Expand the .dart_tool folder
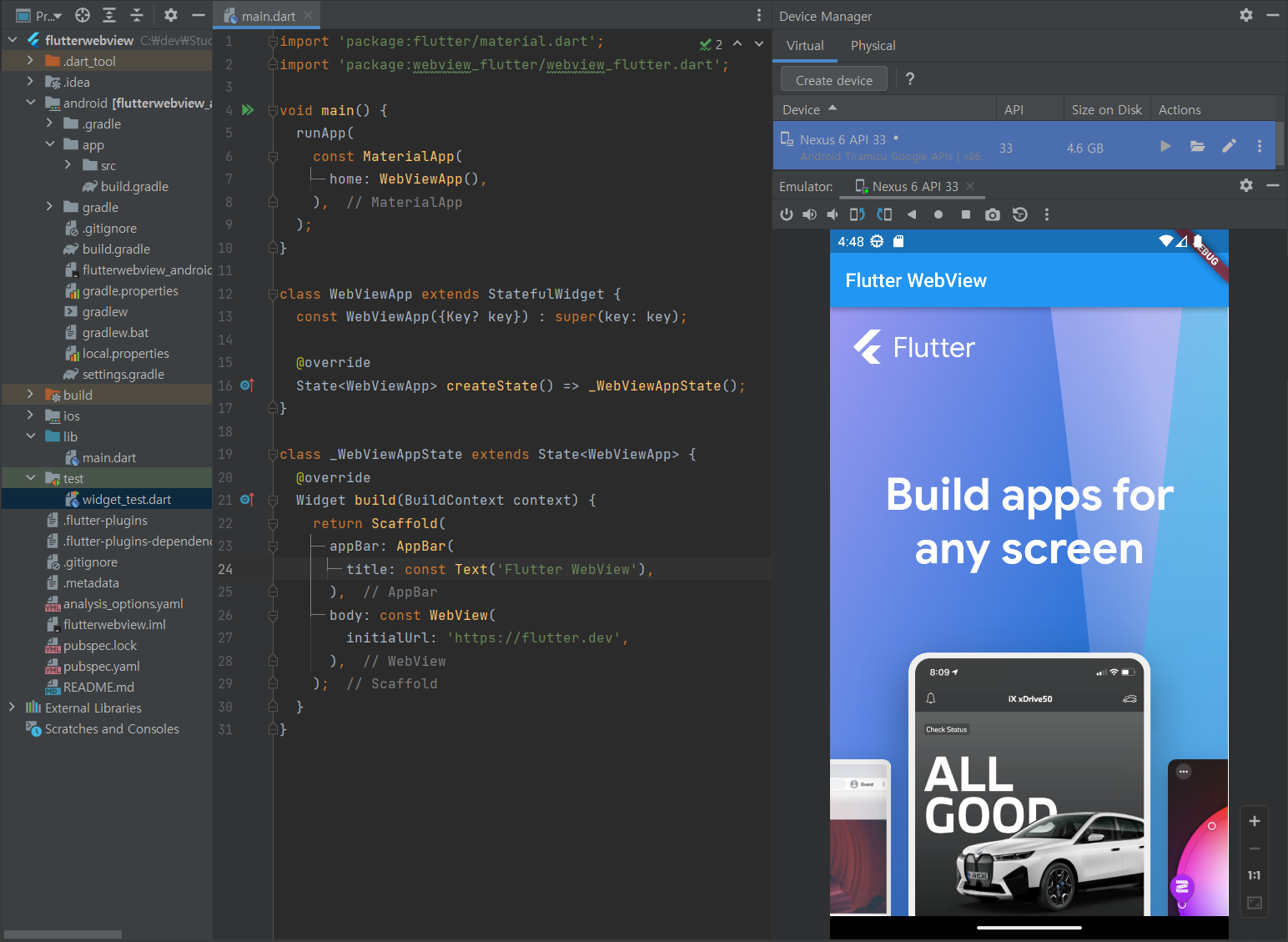 [x=30, y=60]
